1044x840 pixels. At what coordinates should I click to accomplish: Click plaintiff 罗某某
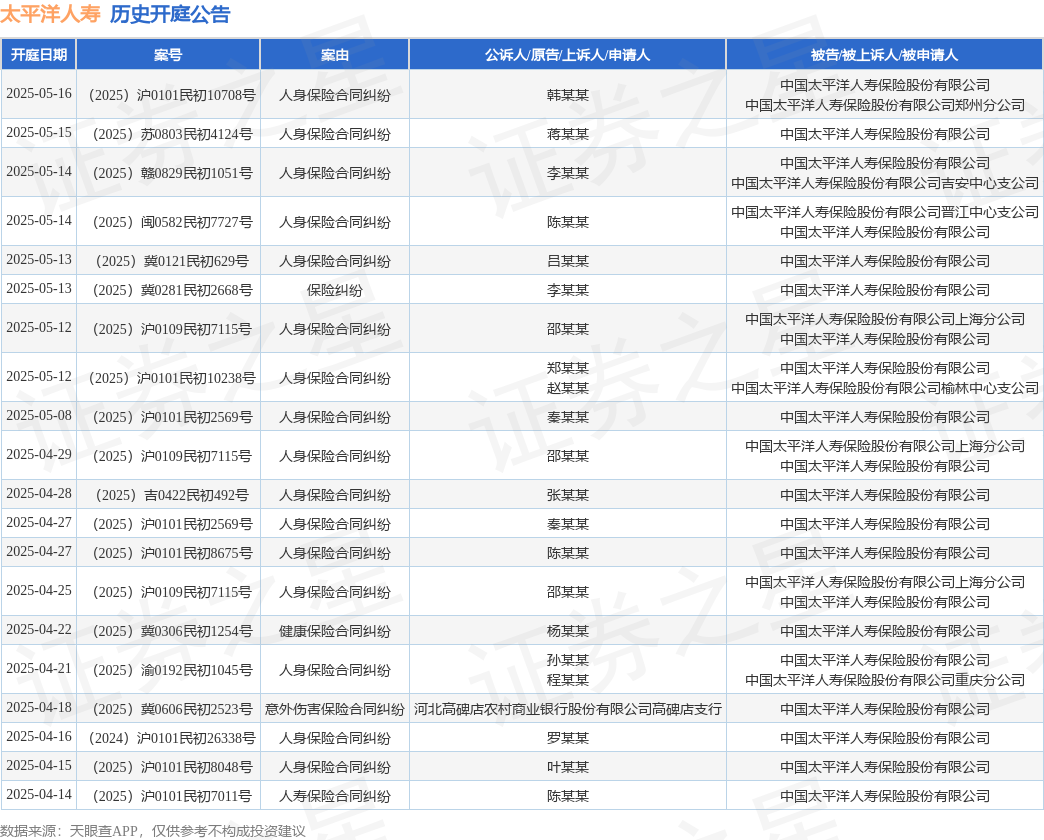tap(567, 738)
